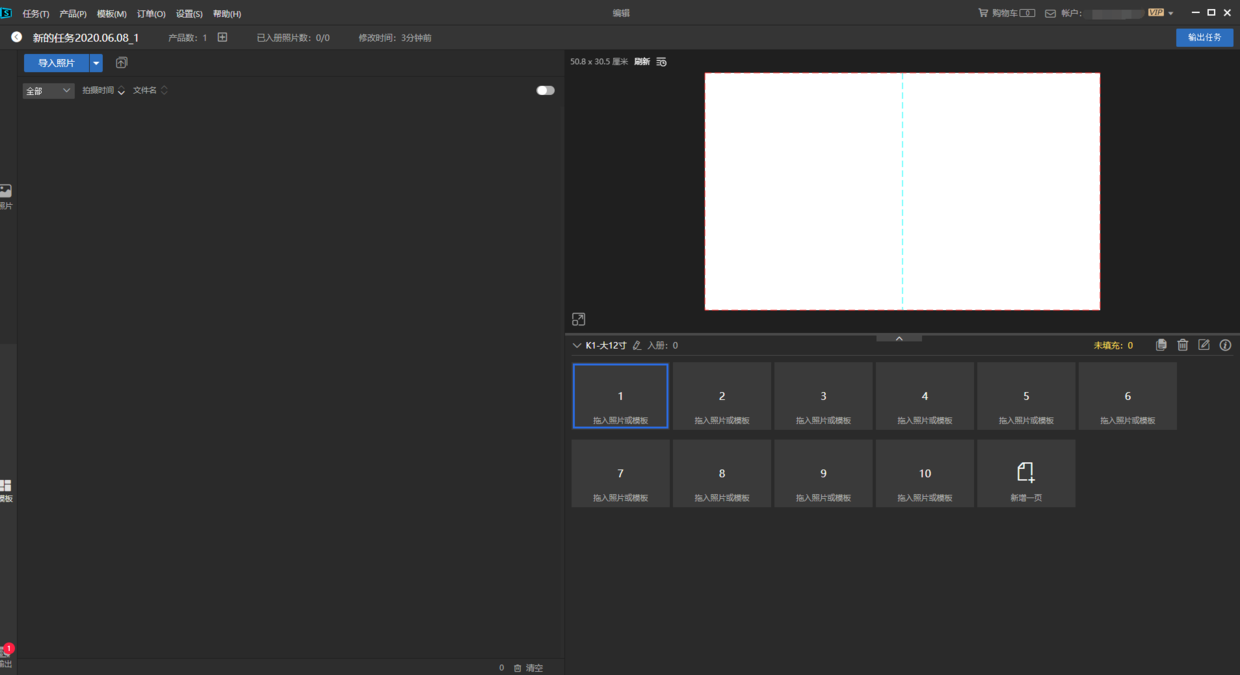
Task: Select page 4 thumbnail
Action: pos(925,396)
